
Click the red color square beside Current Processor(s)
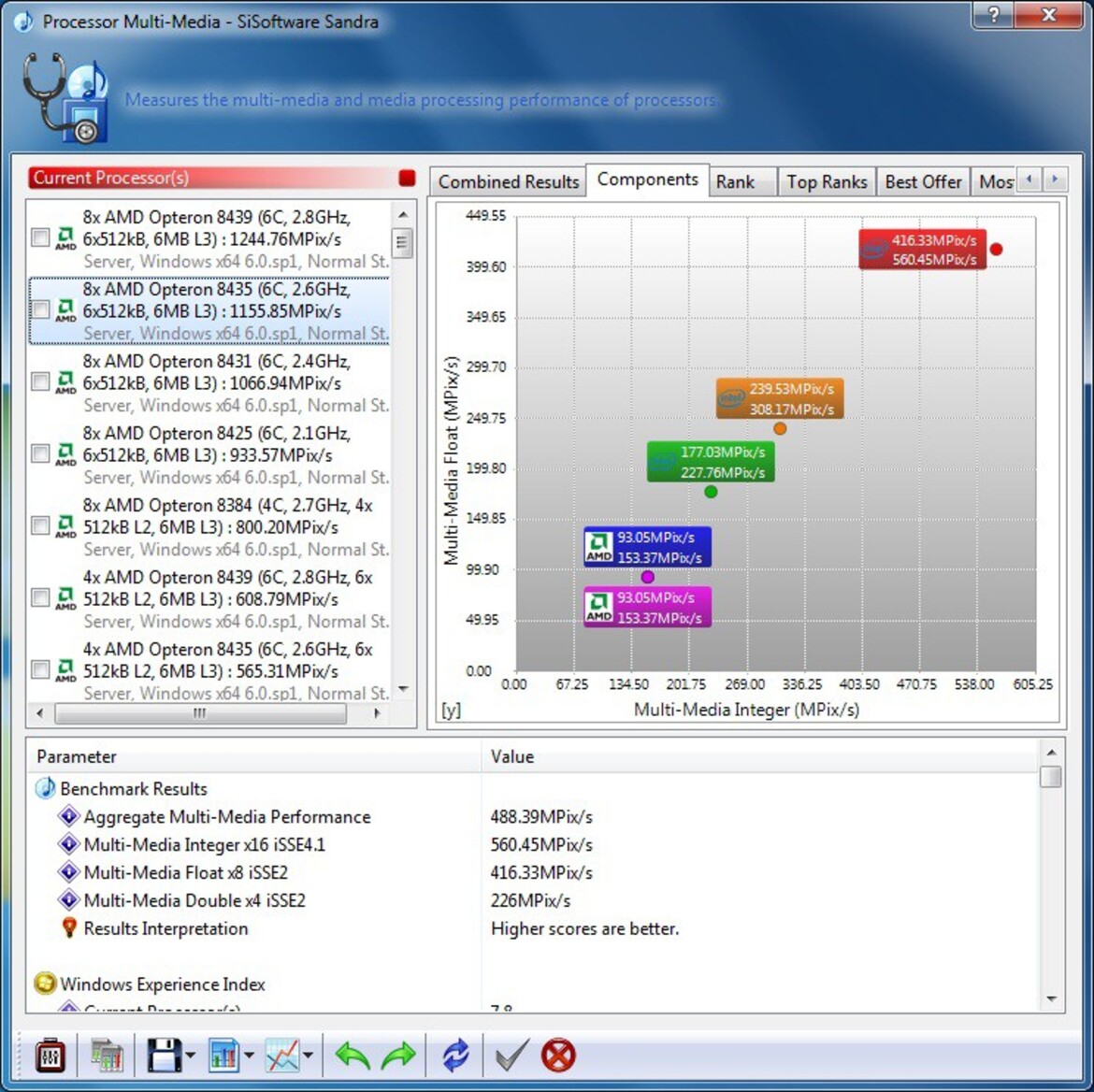point(407,178)
